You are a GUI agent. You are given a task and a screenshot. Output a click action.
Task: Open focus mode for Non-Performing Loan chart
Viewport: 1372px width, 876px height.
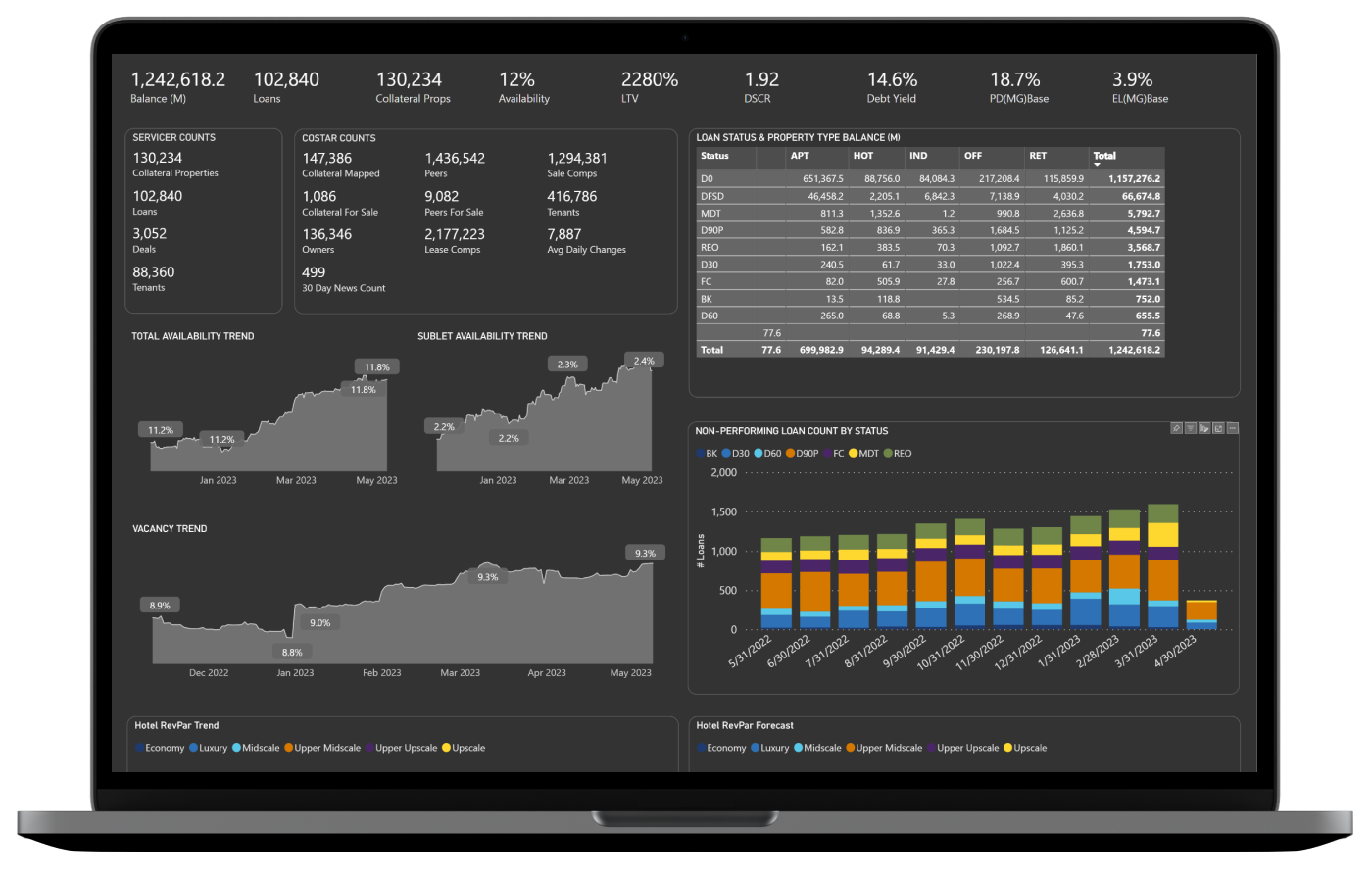(1218, 428)
